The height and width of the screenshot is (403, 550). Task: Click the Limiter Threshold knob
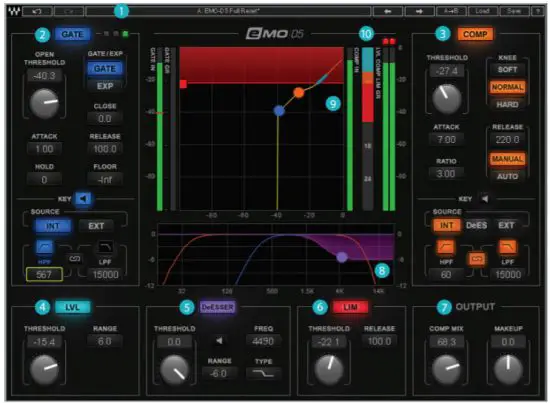(x=329, y=369)
